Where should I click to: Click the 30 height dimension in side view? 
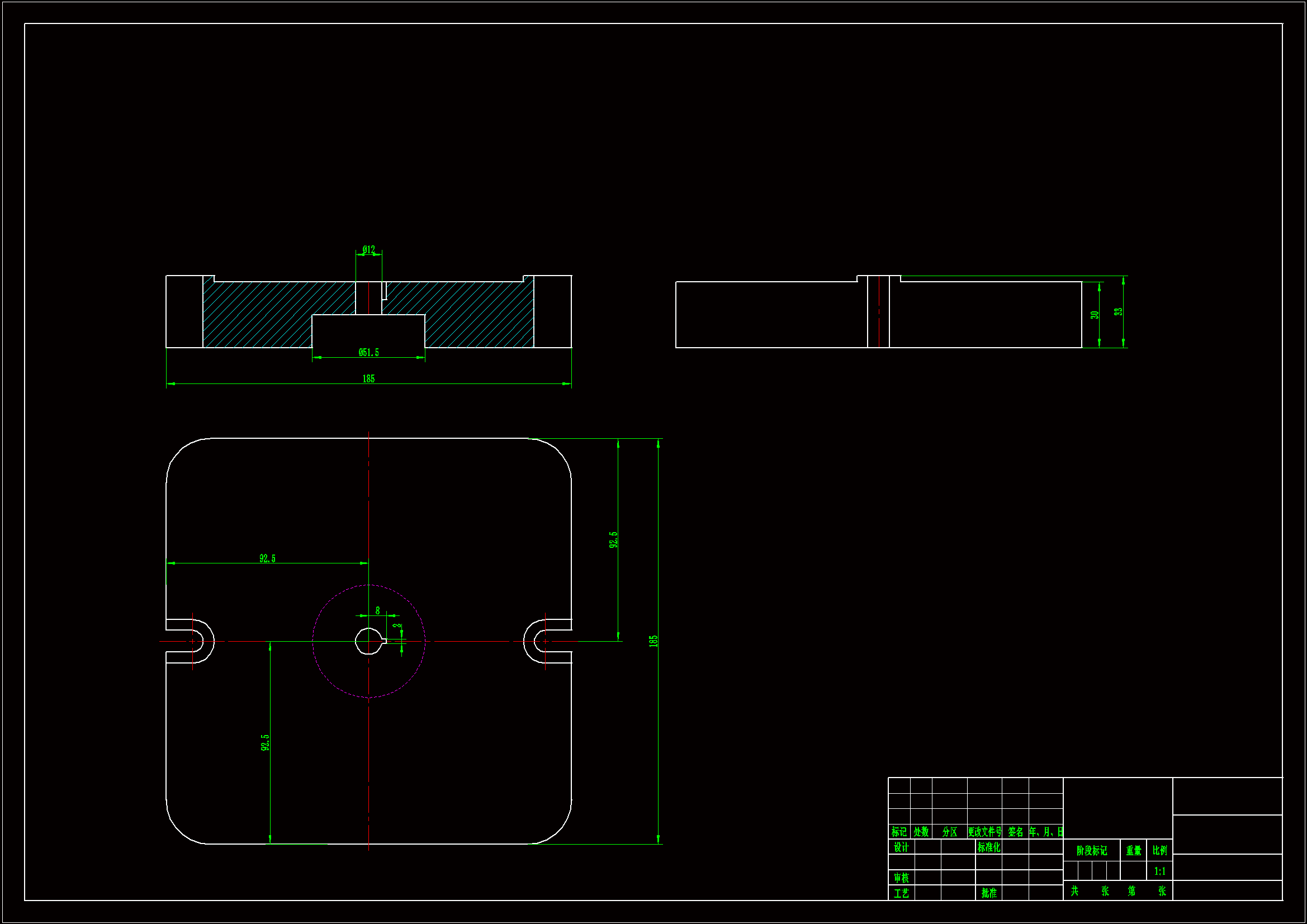click(x=1094, y=315)
